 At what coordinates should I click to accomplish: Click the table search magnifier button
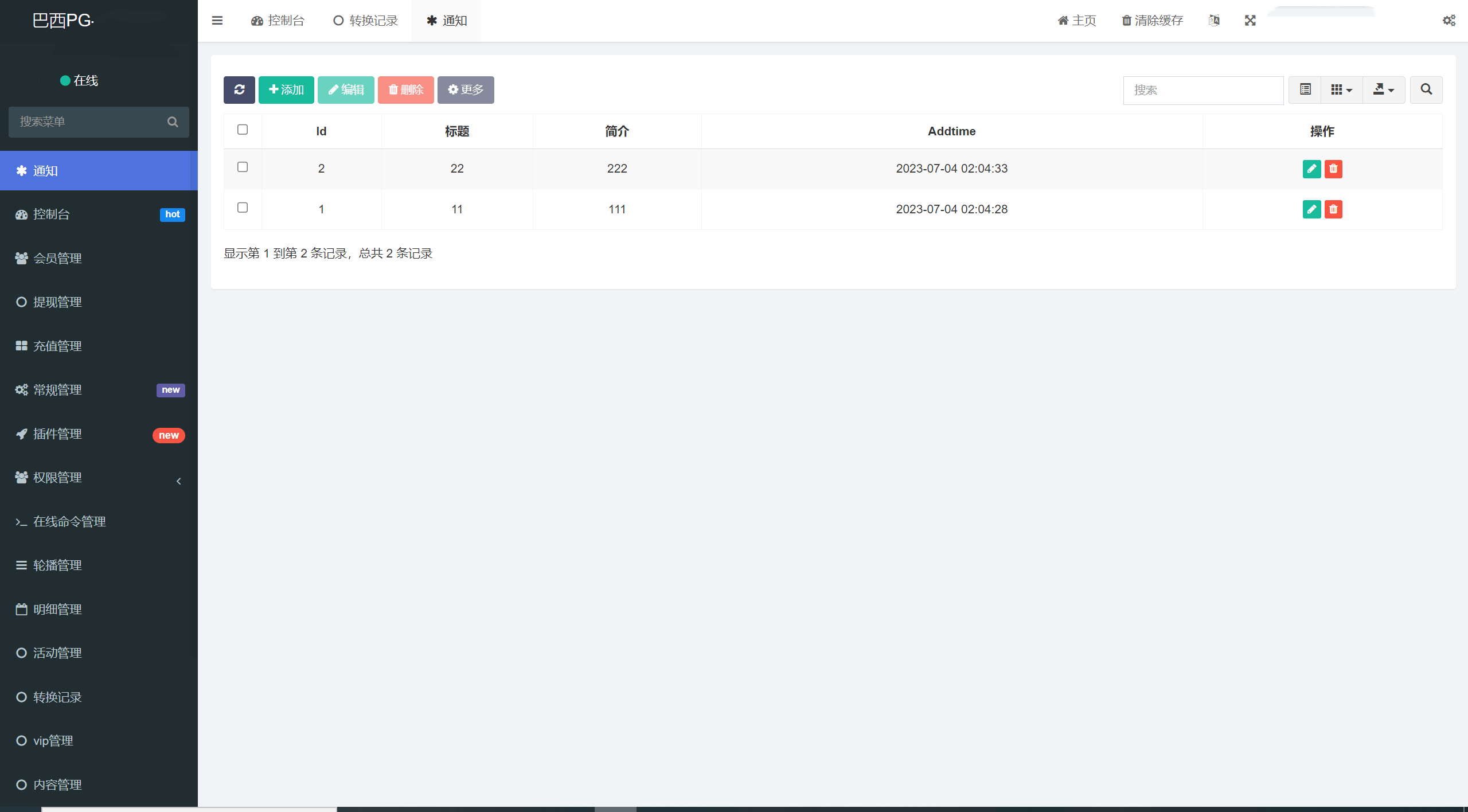pos(1426,90)
